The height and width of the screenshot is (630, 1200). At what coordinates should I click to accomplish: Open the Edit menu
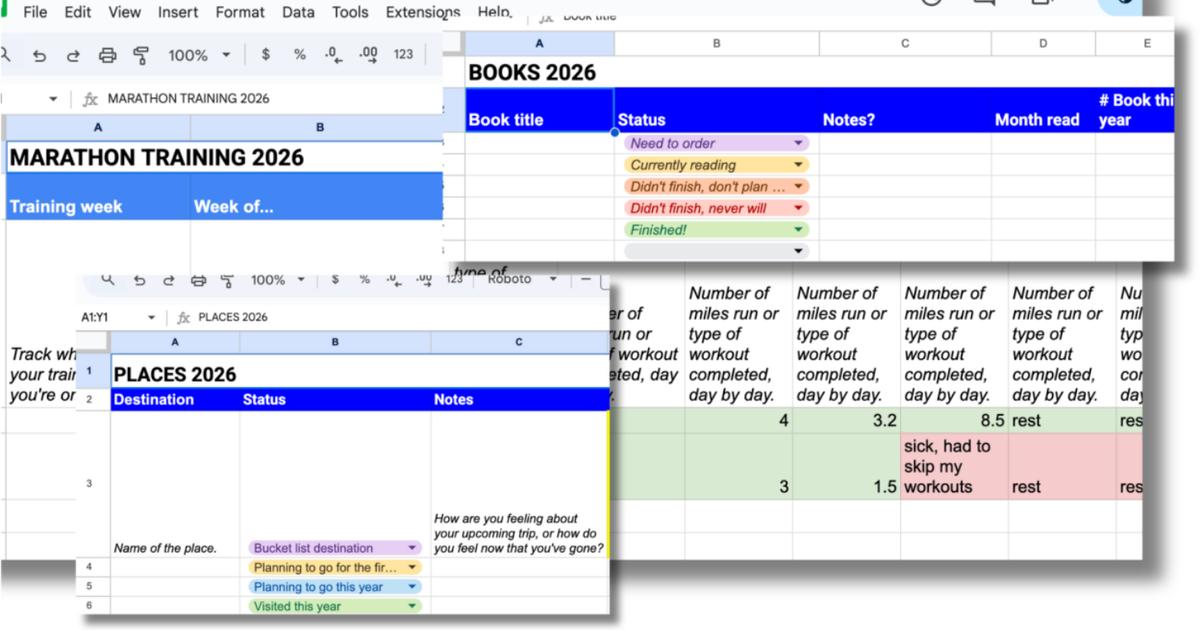[x=77, y=13]
